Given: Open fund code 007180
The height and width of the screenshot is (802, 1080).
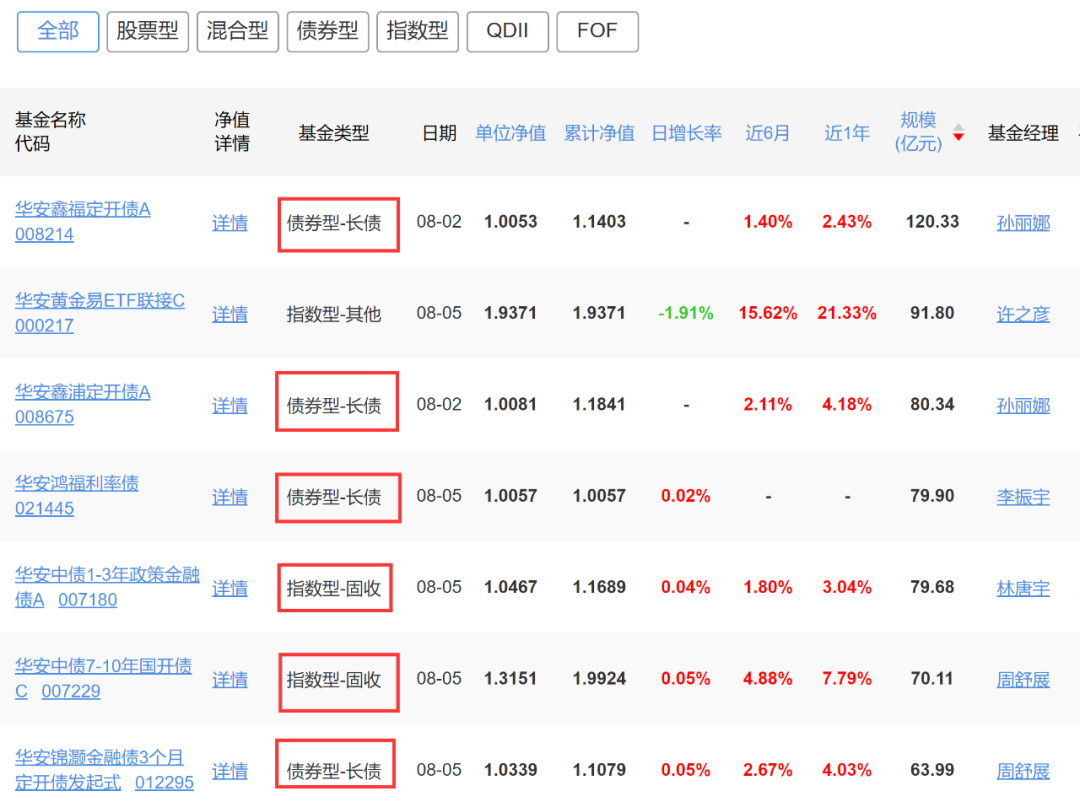Looking at the screenshot, I should pos(87,600).
